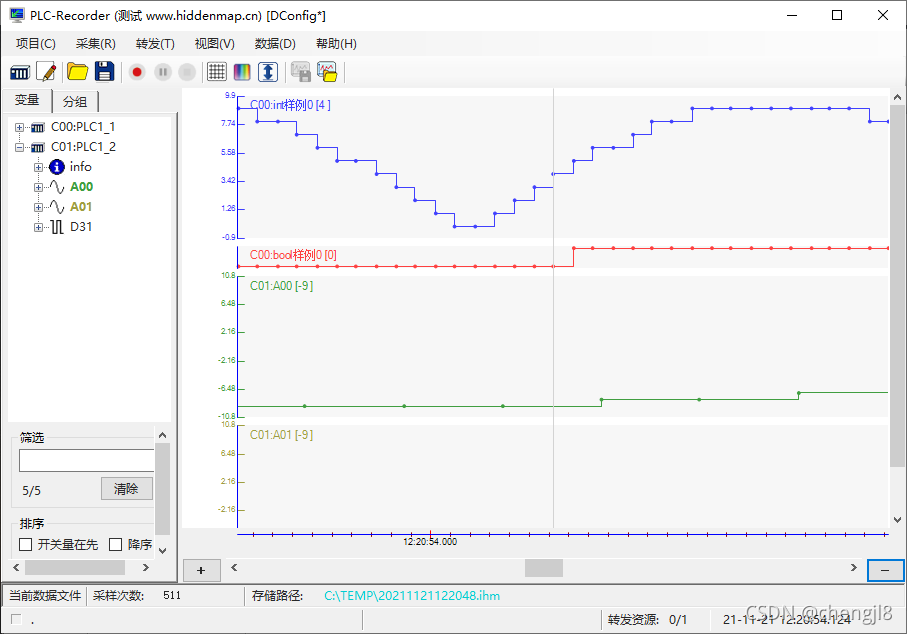This screenshot has width=907, height=634.
Task: Open the 转发(T) menu
Action: tap(155, 44)
